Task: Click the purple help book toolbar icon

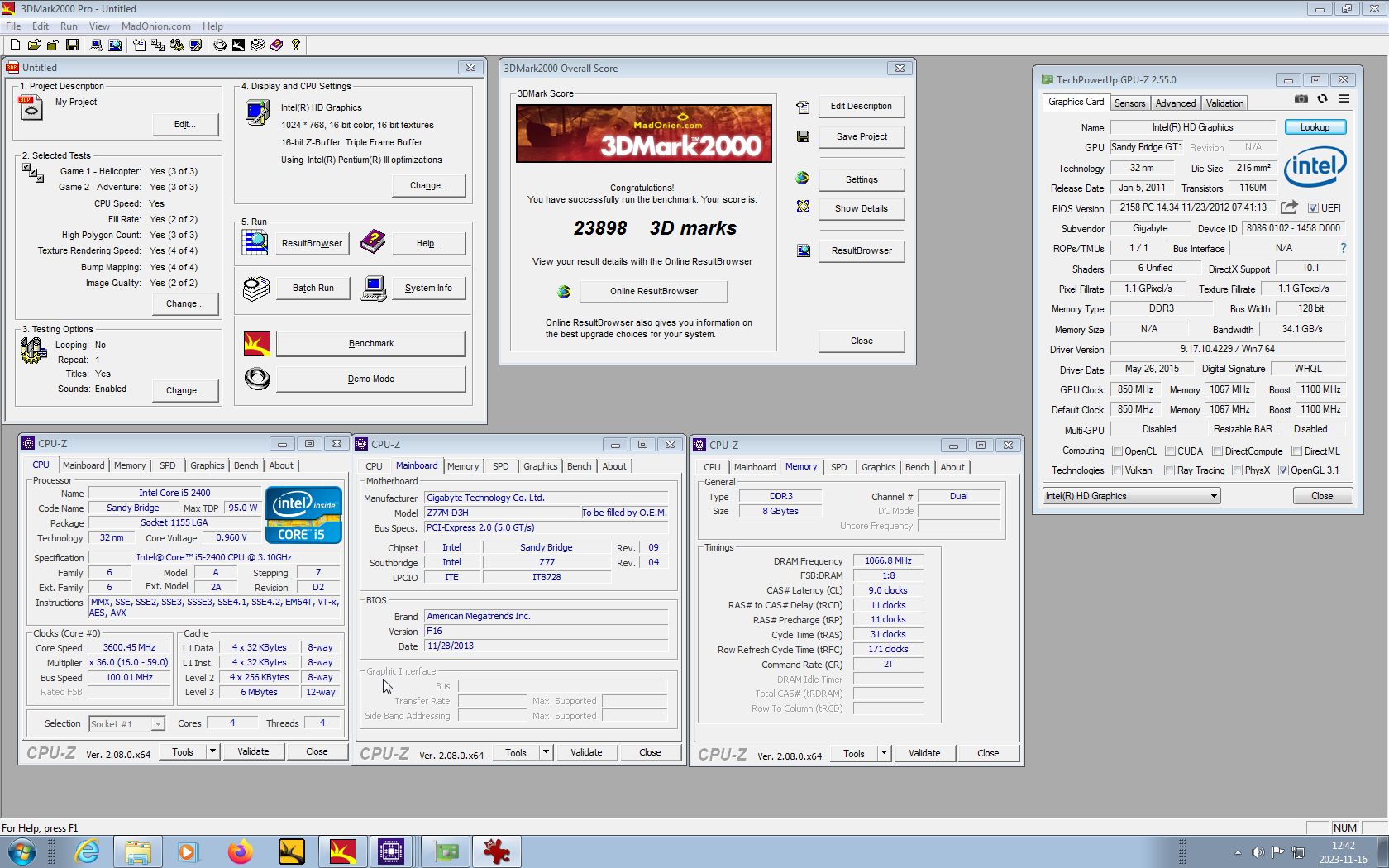Action: coord(276,45)
